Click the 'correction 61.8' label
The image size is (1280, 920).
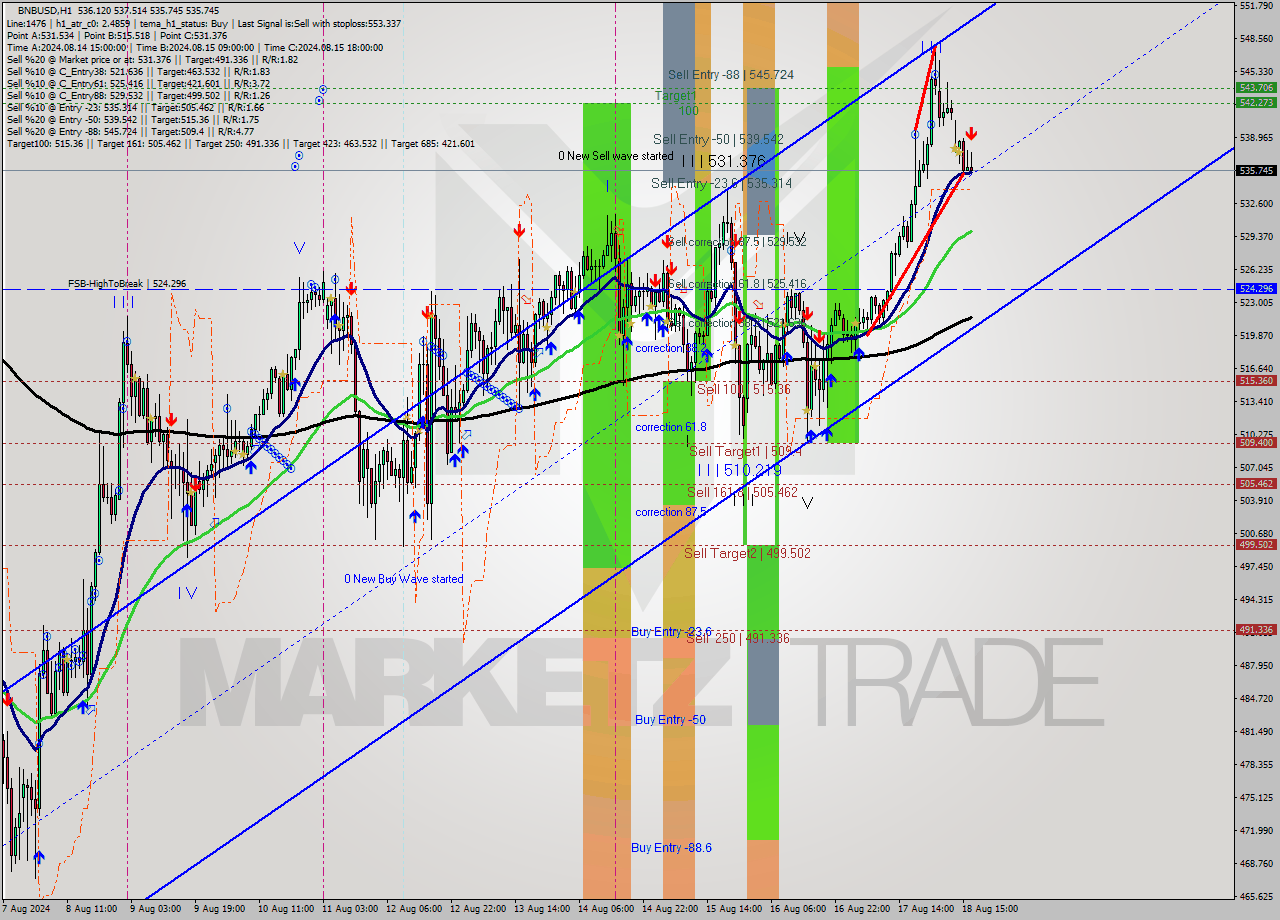tap(670, 427)
